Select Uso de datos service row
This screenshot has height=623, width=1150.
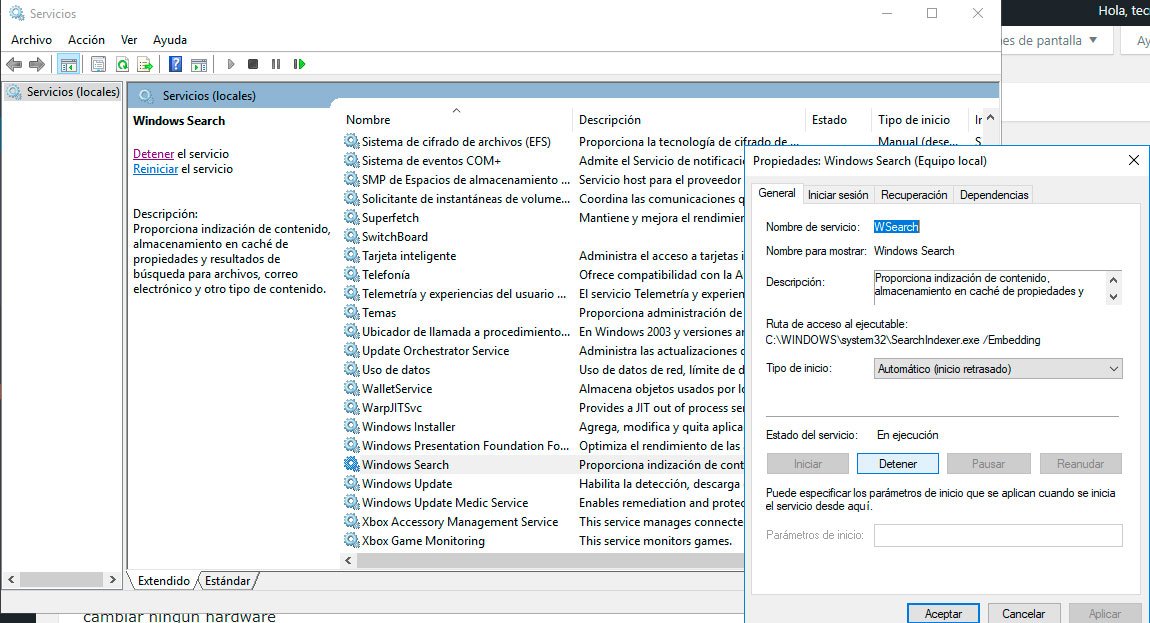pos(396,370)
